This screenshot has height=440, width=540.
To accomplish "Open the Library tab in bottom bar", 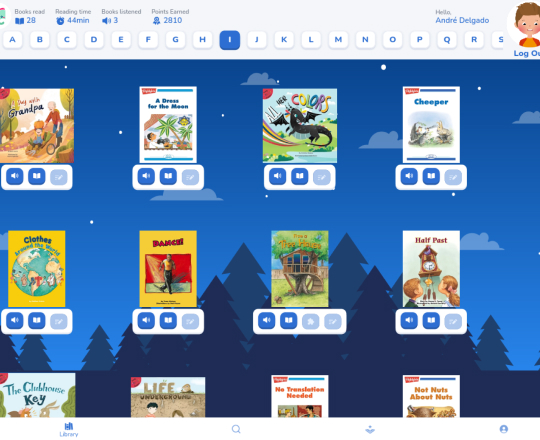I will pyautogui.click(x=69, y=429).
